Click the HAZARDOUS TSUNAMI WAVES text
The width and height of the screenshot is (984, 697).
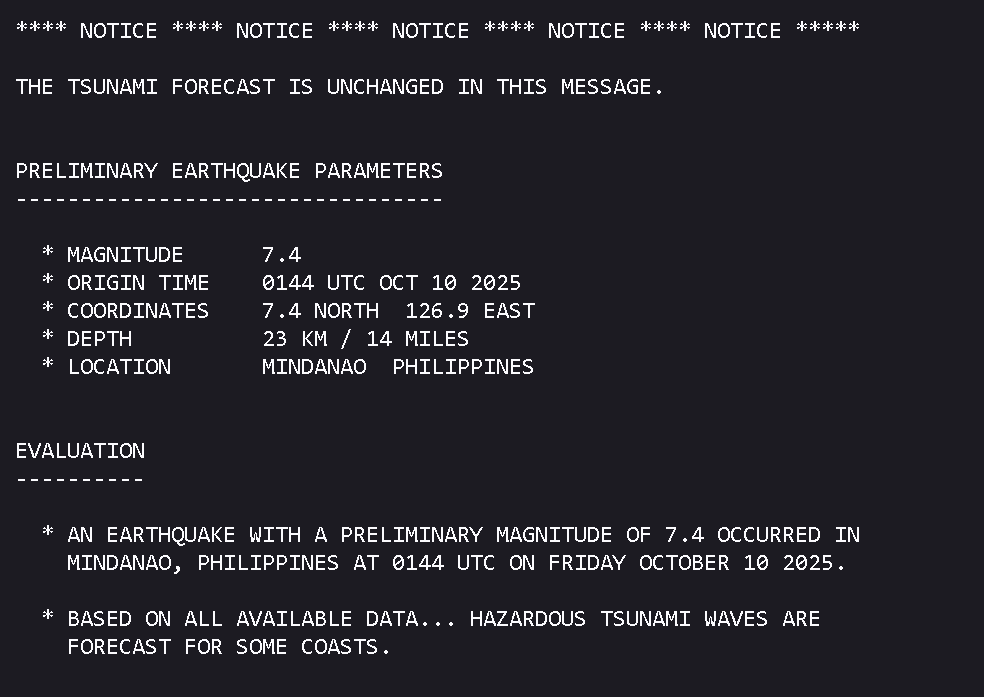(618, 619)
